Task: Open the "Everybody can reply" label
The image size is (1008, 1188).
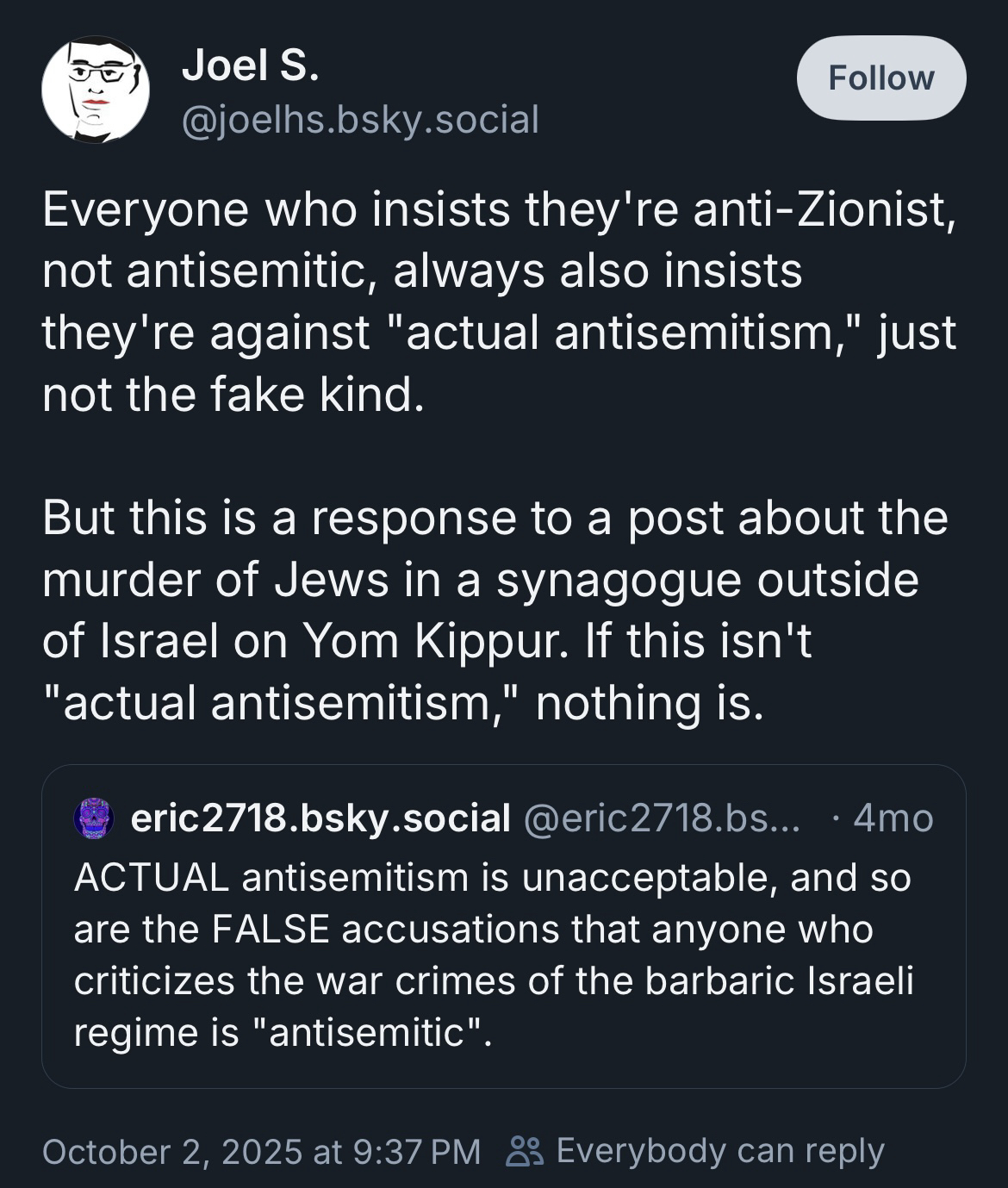Action: [720, 1151]
